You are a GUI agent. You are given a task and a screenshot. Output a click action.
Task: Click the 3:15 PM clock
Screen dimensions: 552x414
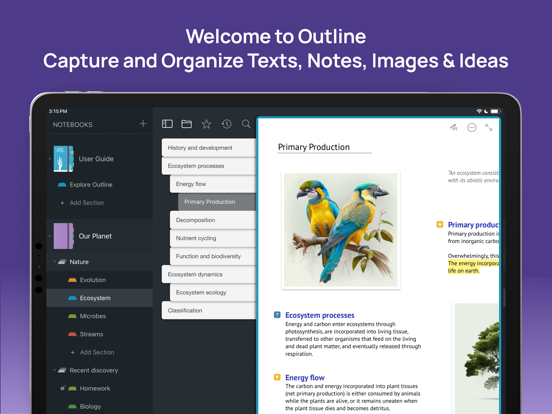[x=58, y=111]
